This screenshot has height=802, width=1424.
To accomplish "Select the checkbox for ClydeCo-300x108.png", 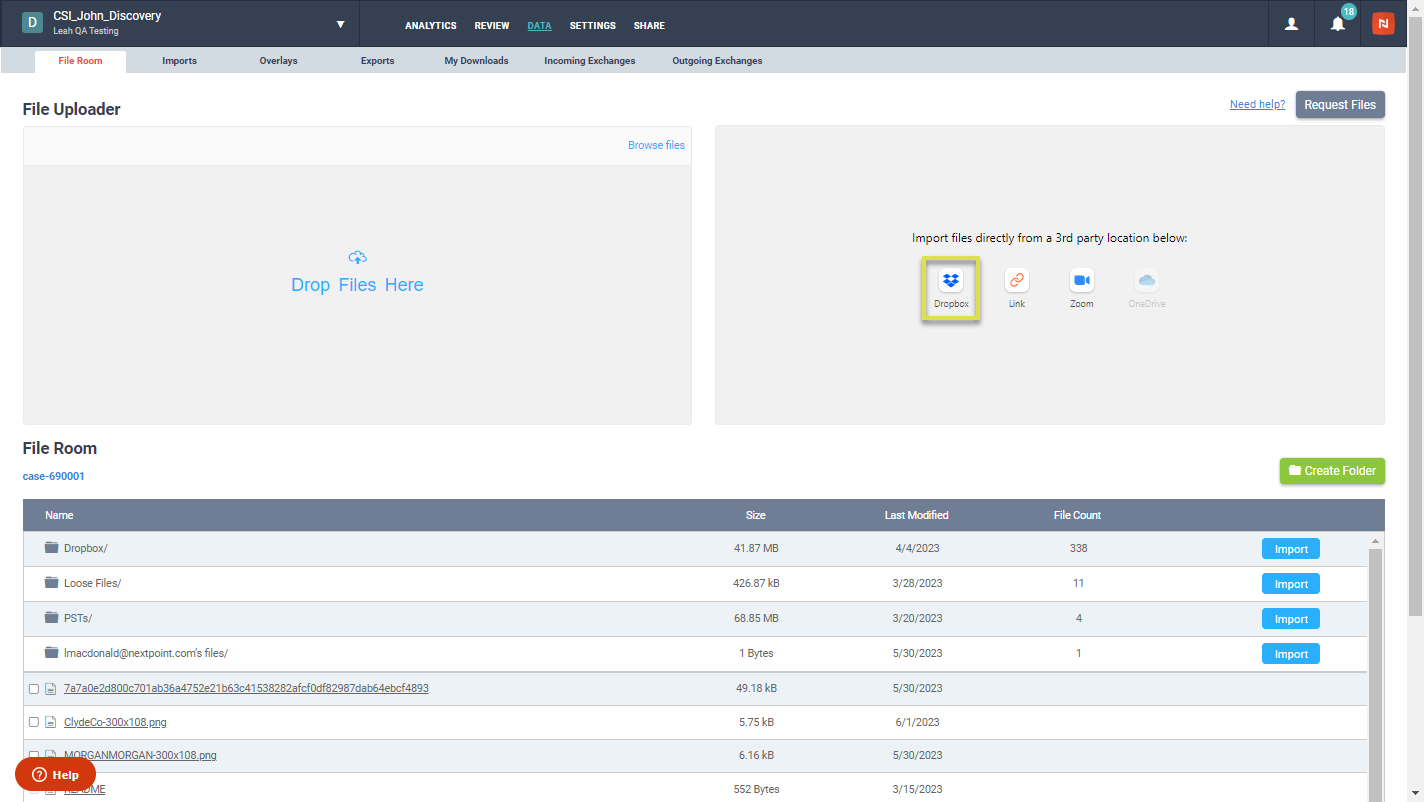I will (34, 722).
